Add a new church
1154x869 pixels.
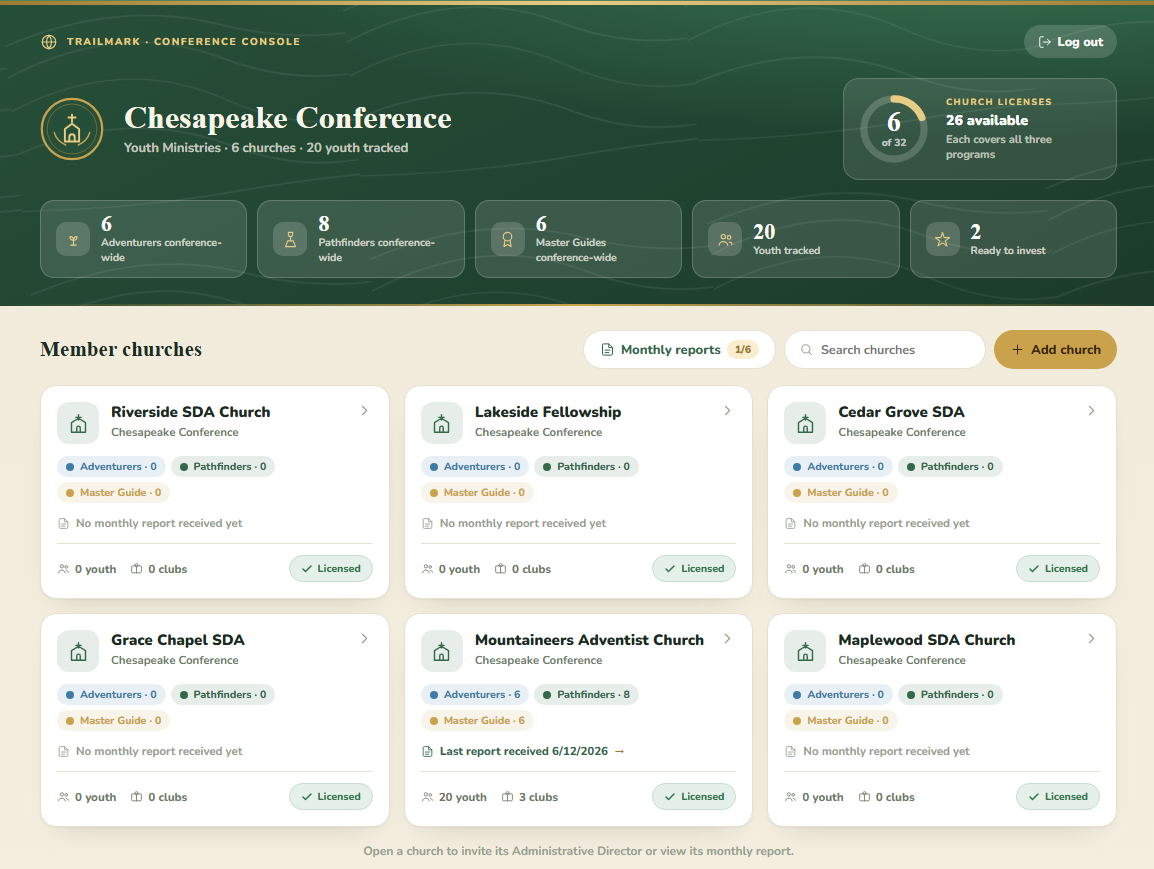[1055, 350]
